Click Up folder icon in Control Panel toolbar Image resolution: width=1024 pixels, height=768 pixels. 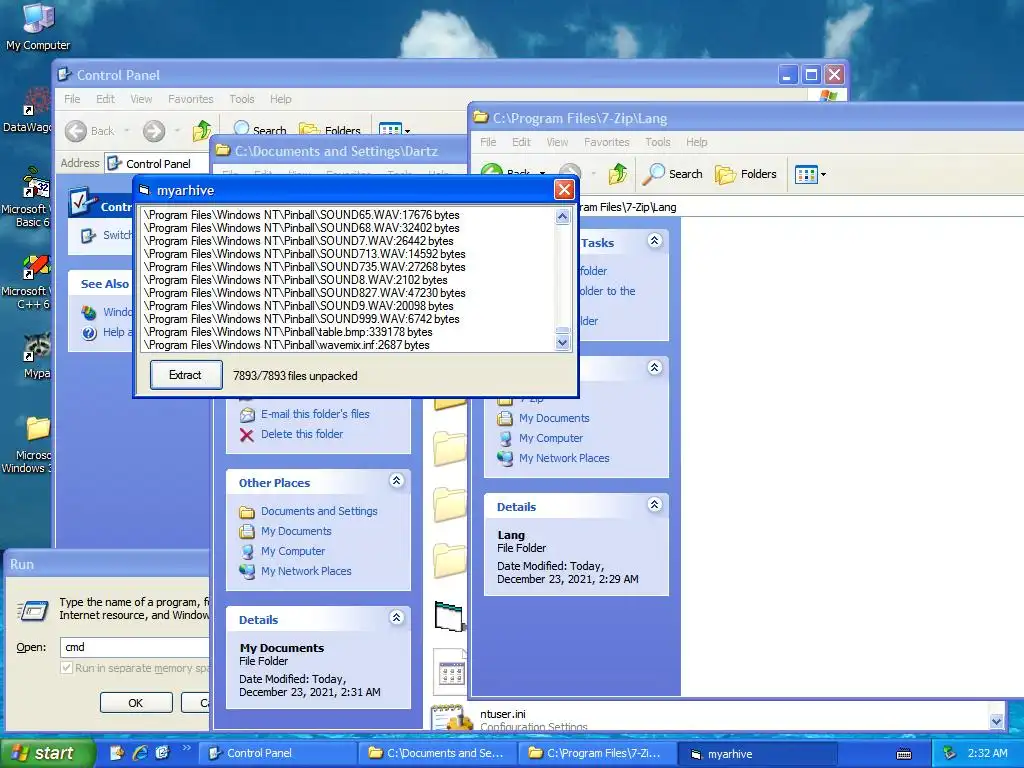(x=202, y=131)
